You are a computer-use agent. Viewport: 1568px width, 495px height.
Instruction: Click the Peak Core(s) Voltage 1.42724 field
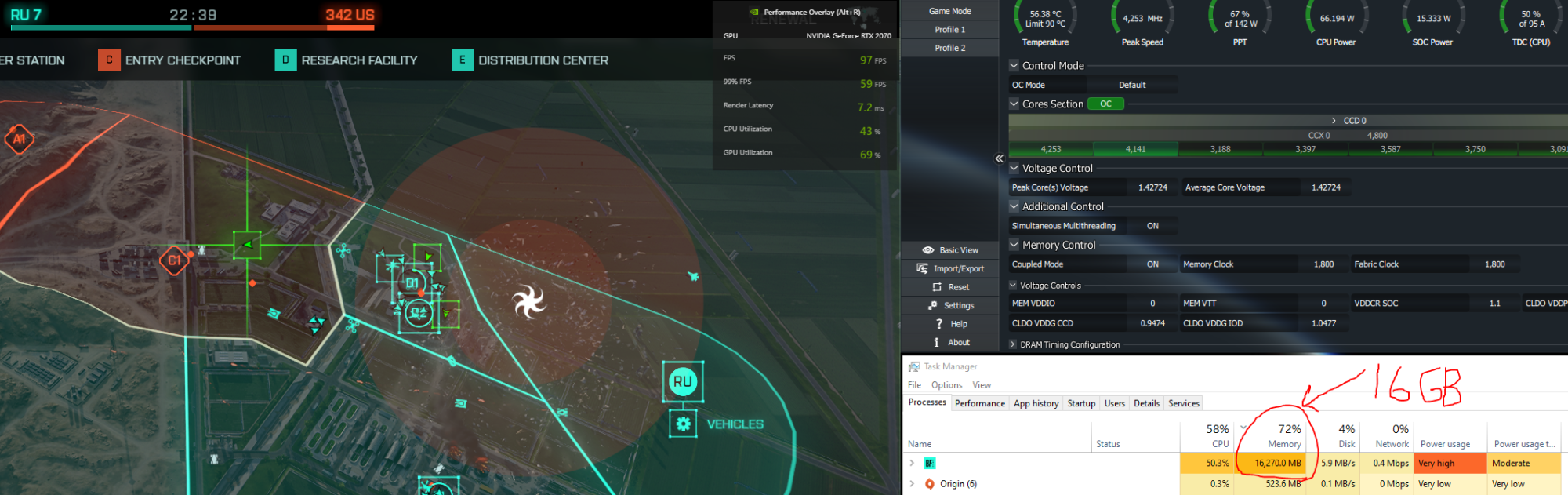pos(1152,187)
